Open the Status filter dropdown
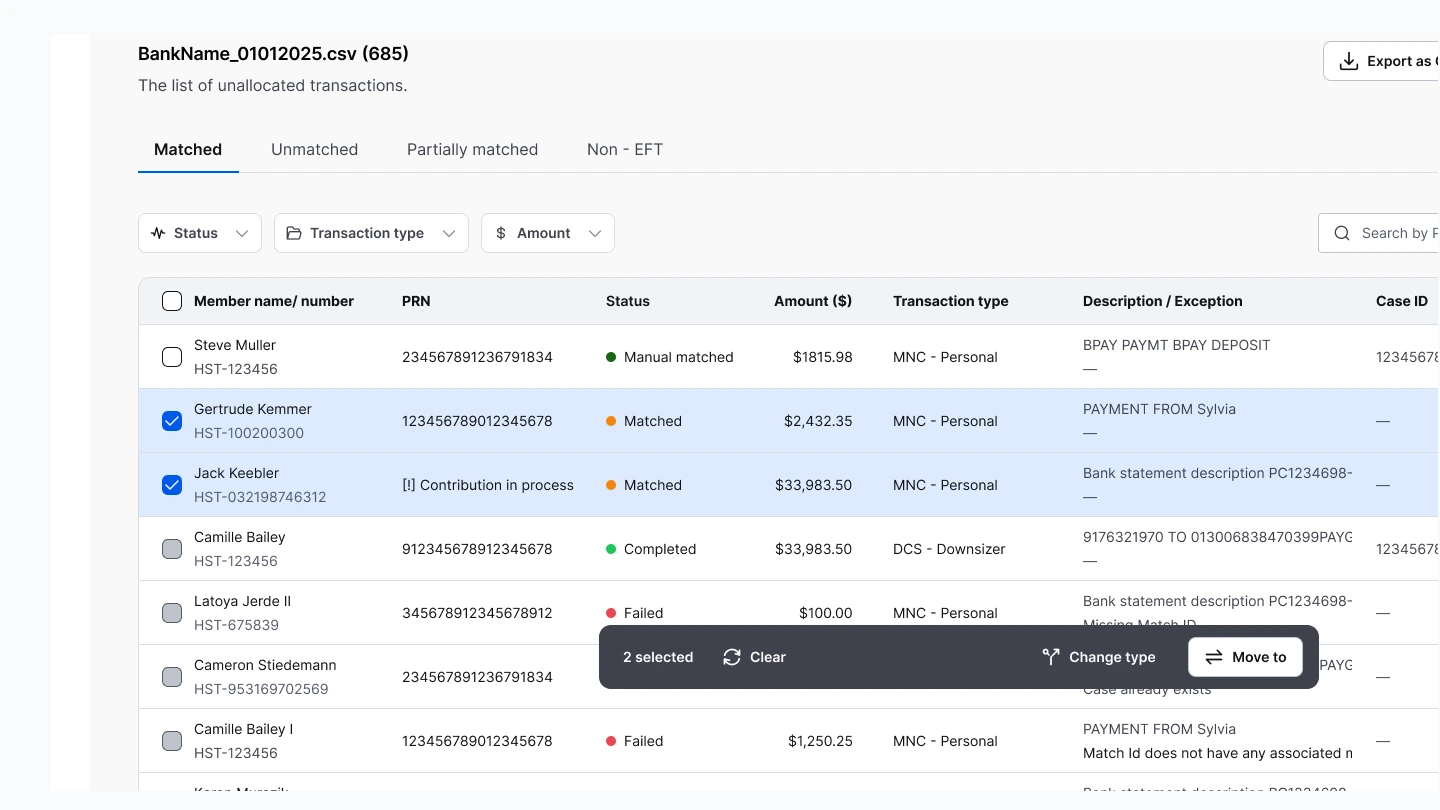Image resolution: width=1440 pixels, height=810 pixels. pyautogui.click(x=200, y=233)
